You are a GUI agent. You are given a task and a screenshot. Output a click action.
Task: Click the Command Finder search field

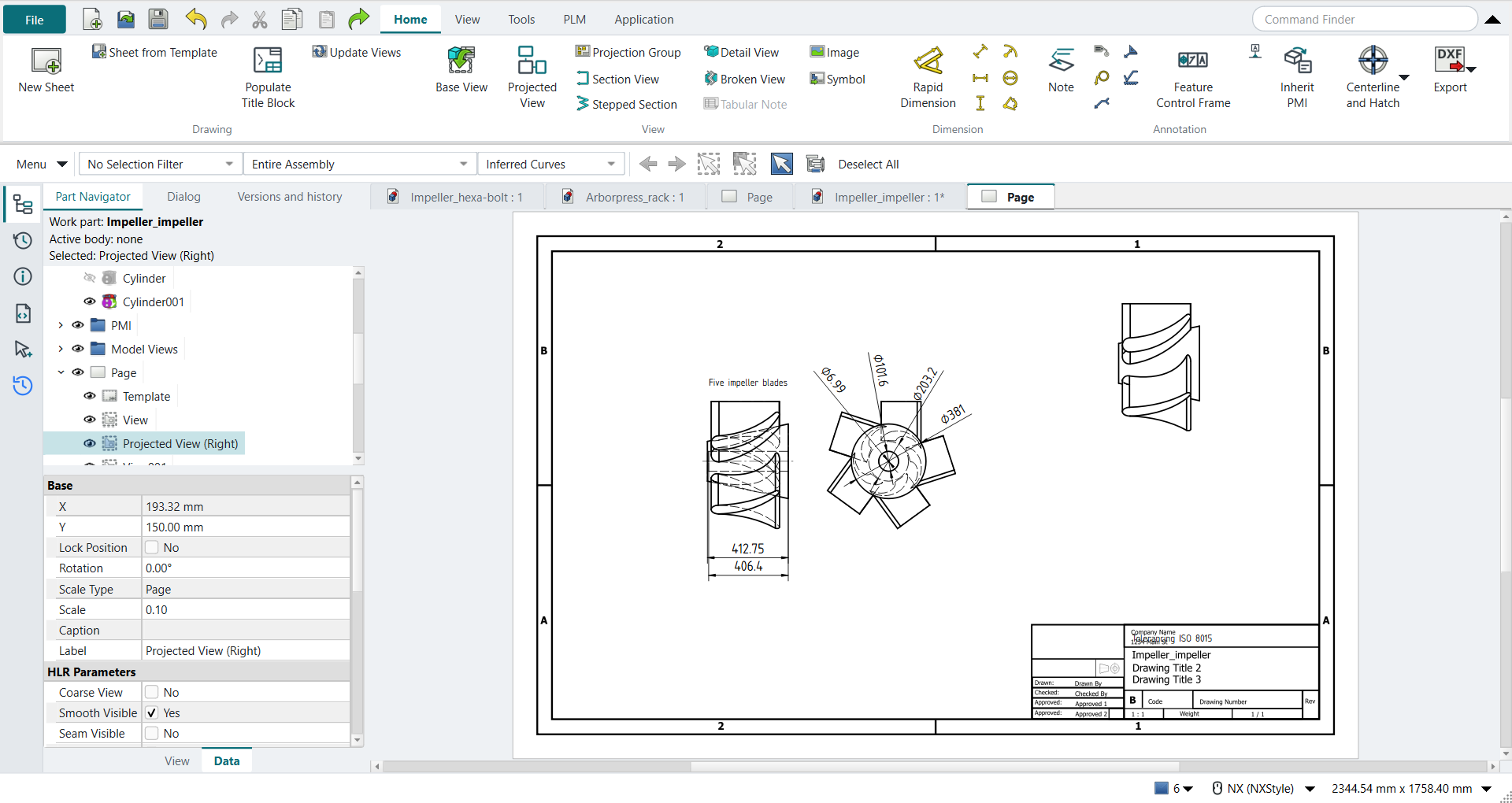tap(1365, 19)
